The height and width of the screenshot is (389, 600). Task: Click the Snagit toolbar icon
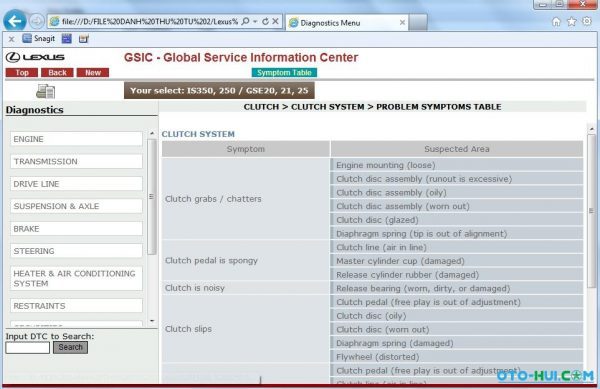(39, 39)
